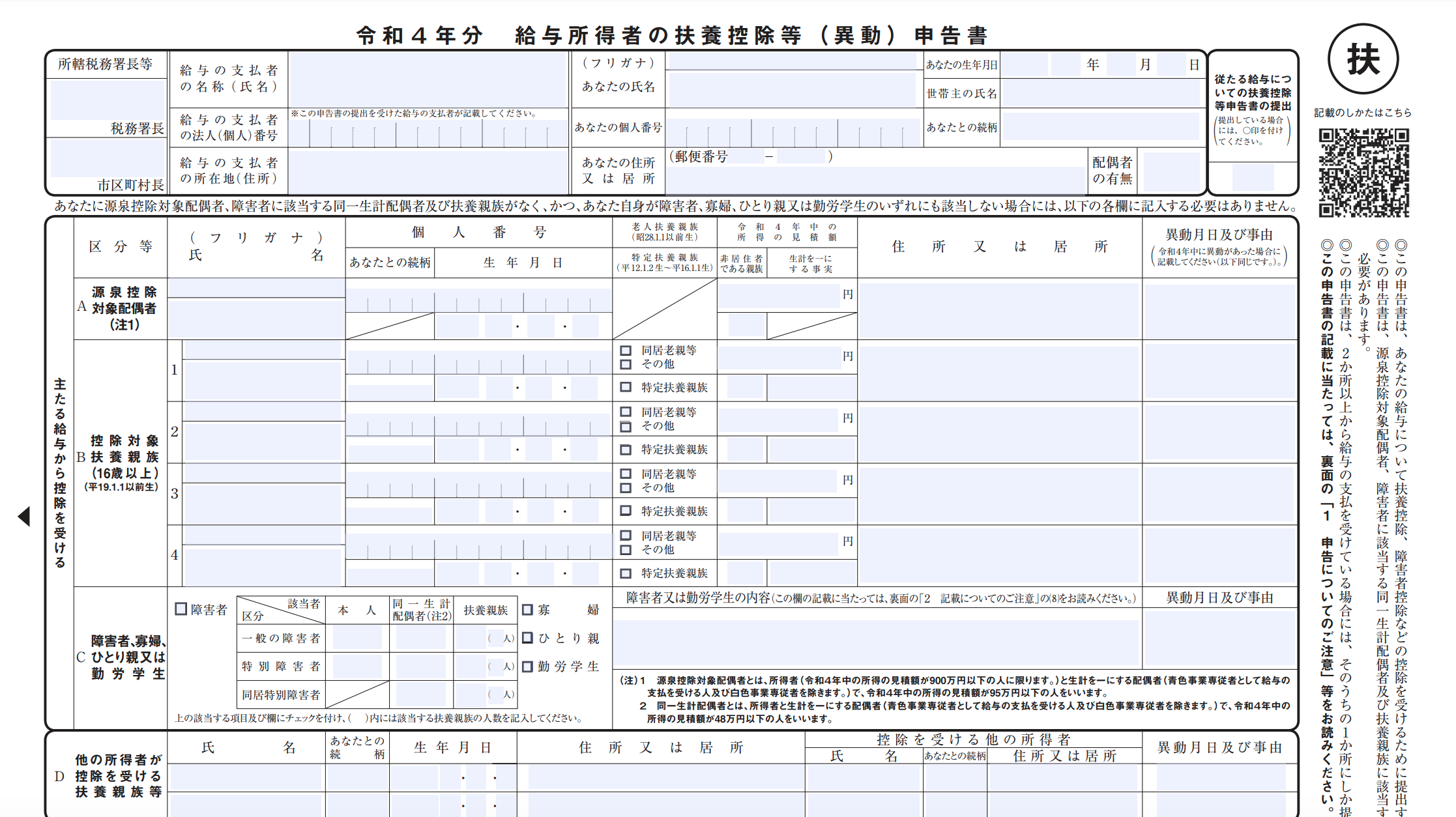The height and width of the screenshot is (817, 1456).
Task: Tick the 寡婦 checkbox
Action: [528, 610]
